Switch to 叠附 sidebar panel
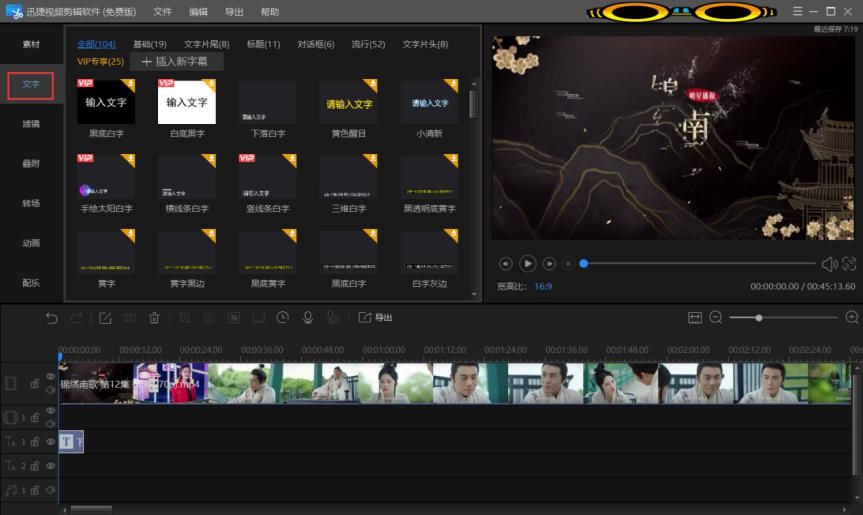 (x=31, y=163)
